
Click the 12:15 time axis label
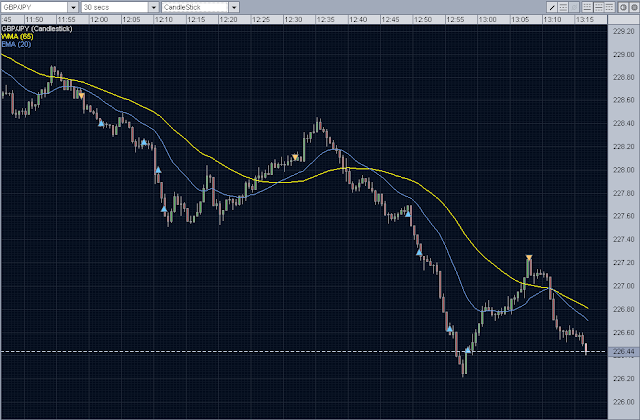pyautogui.click(x=196, y=20)
